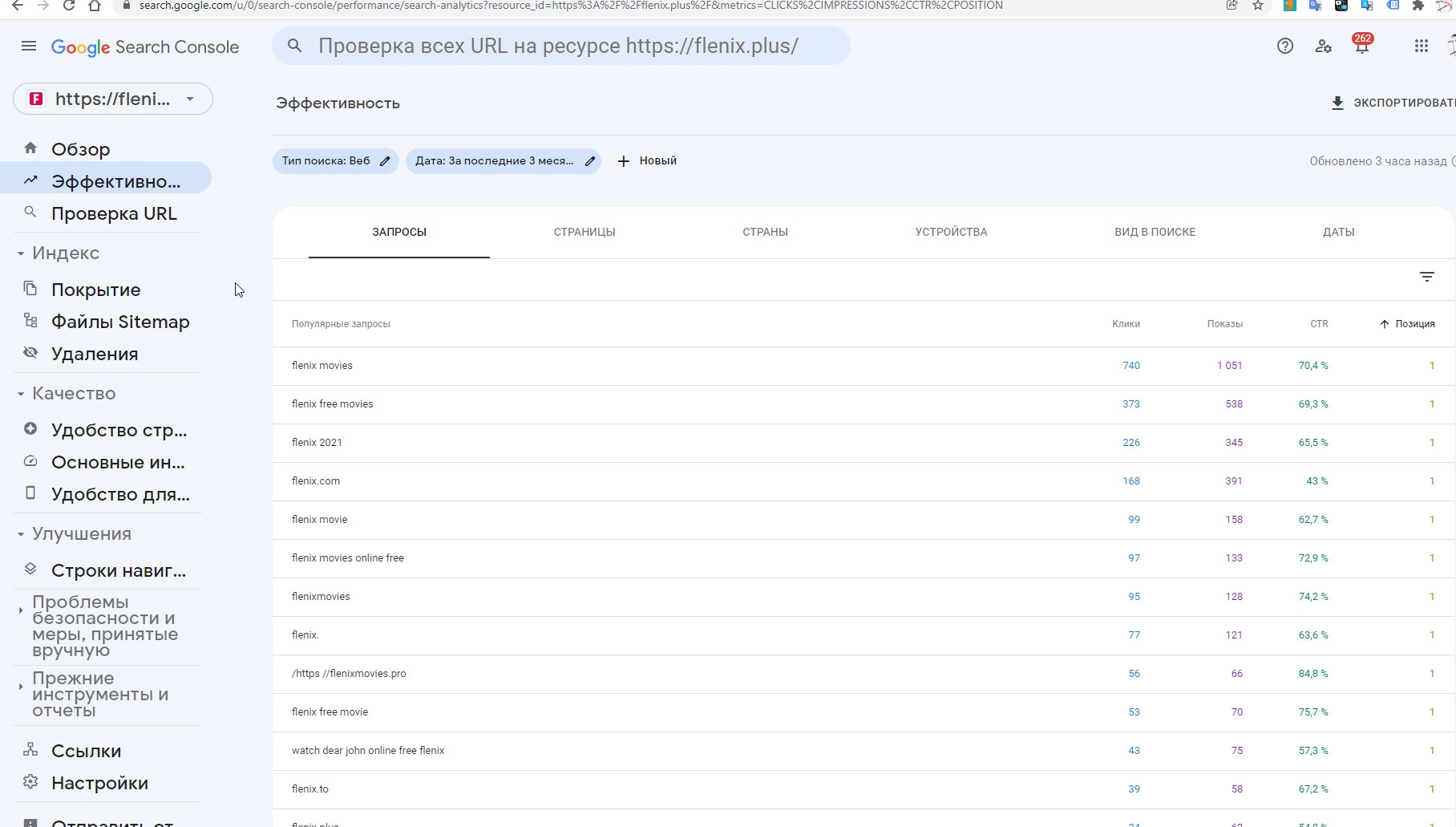Switch to the СТРАНИЦЫ tab
Viewport: 1456px width, 827px height.
[584, 232]
